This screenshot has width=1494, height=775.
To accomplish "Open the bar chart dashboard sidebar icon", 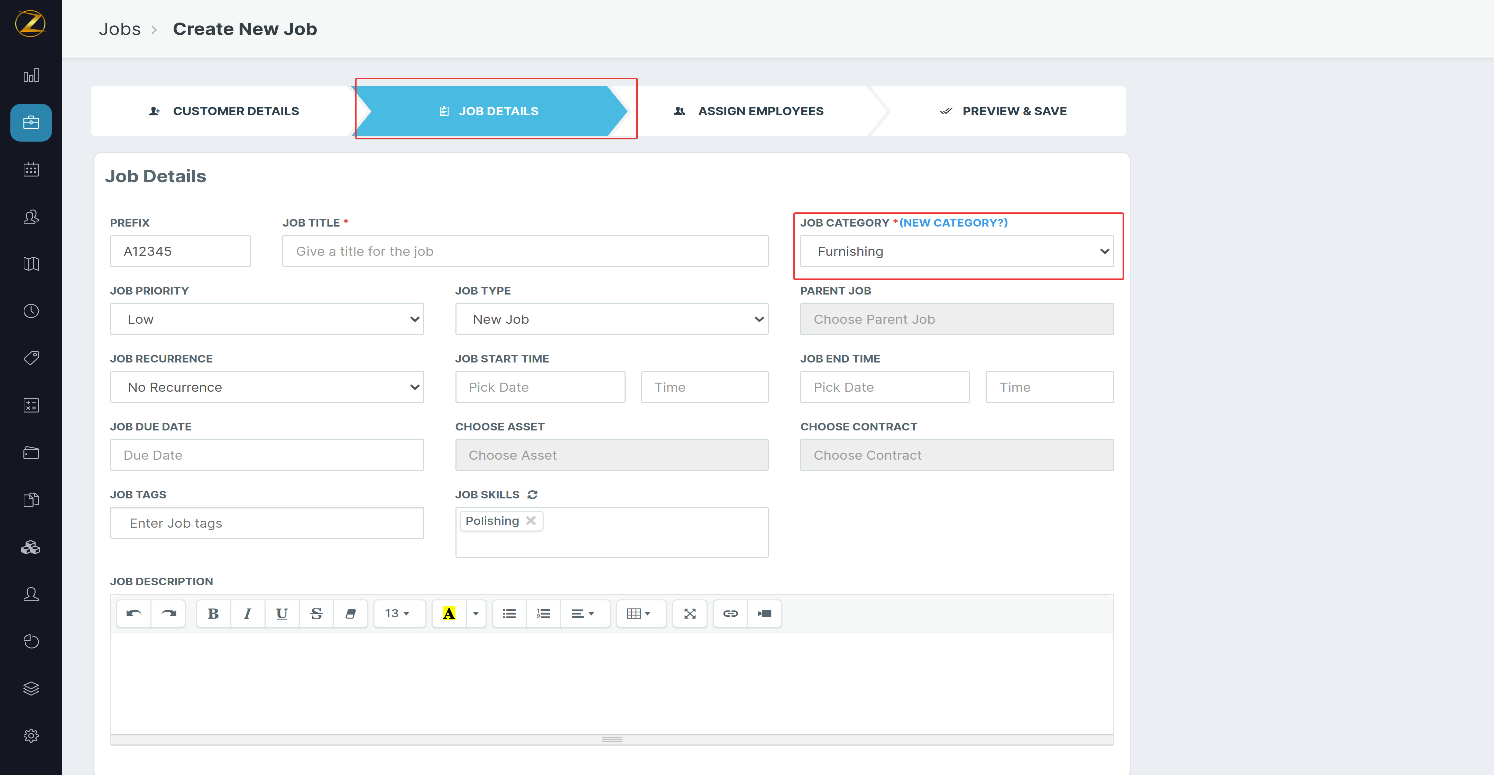I will 31,75.
